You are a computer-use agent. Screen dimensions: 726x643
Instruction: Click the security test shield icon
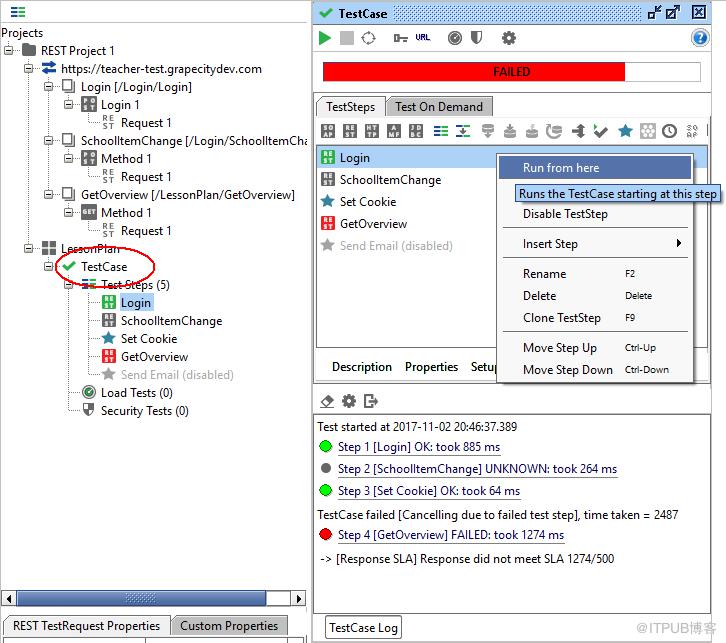click(476, 37)
